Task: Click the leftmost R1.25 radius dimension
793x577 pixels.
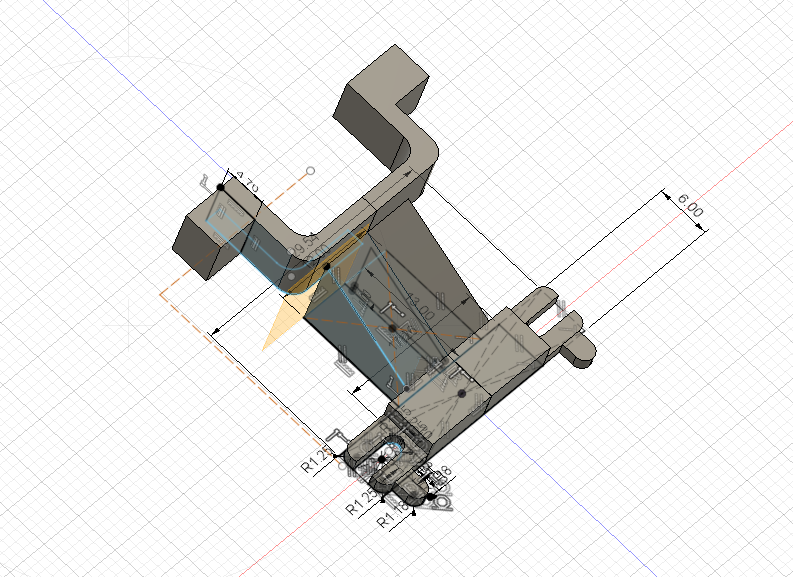Action: coord(316,463)
